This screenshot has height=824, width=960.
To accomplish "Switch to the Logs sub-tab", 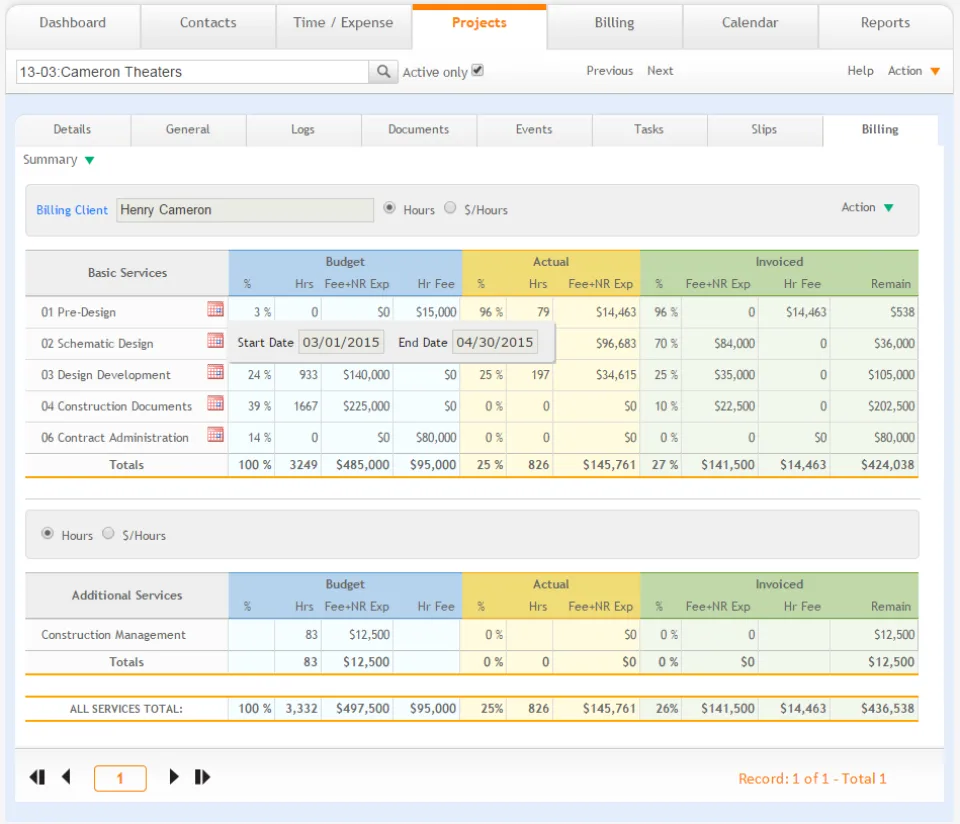I will click(303, 130).
